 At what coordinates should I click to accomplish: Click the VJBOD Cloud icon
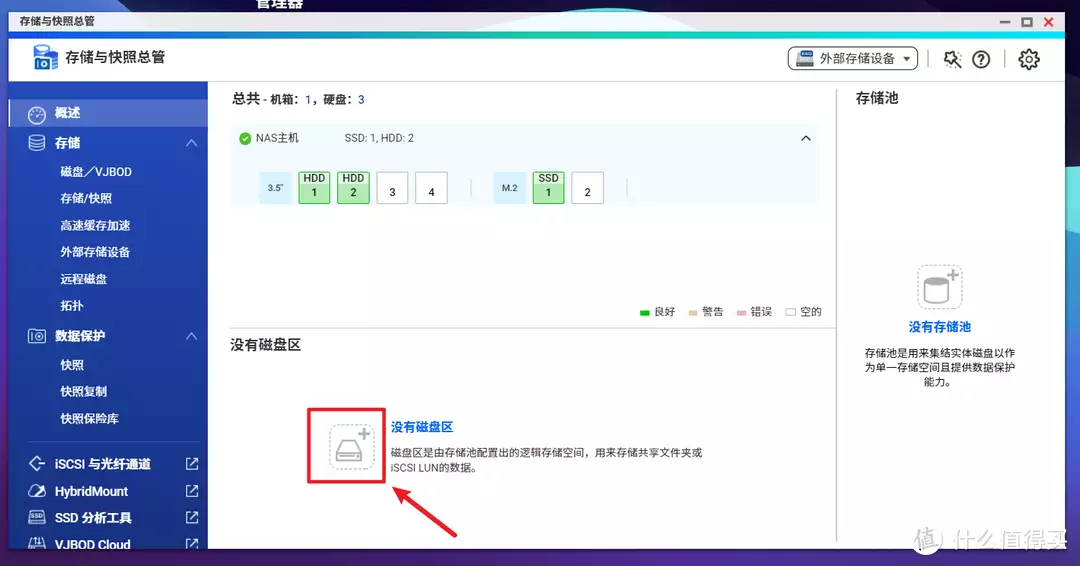[x=37, y=543]
